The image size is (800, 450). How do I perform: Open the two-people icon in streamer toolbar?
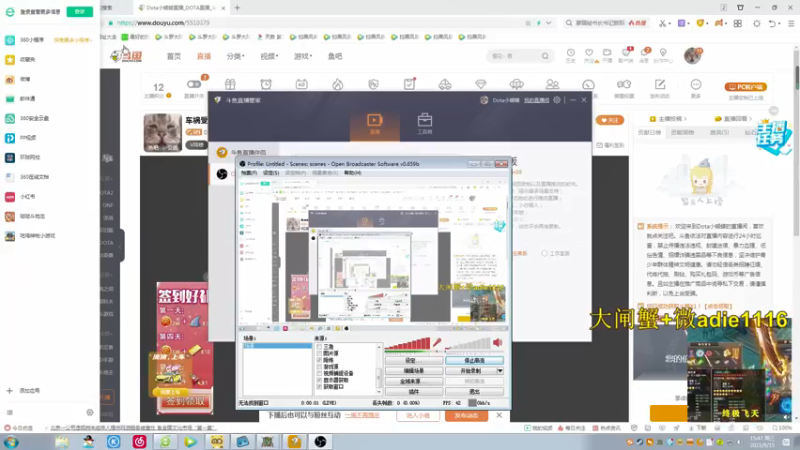[552, 84]
